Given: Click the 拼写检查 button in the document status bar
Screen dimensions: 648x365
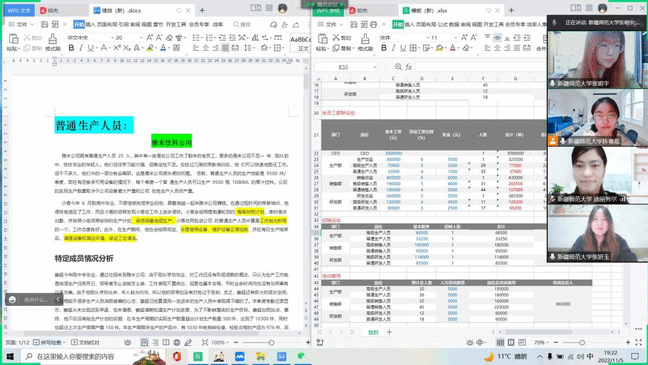Looking at the screenshot, I should 49,342.
